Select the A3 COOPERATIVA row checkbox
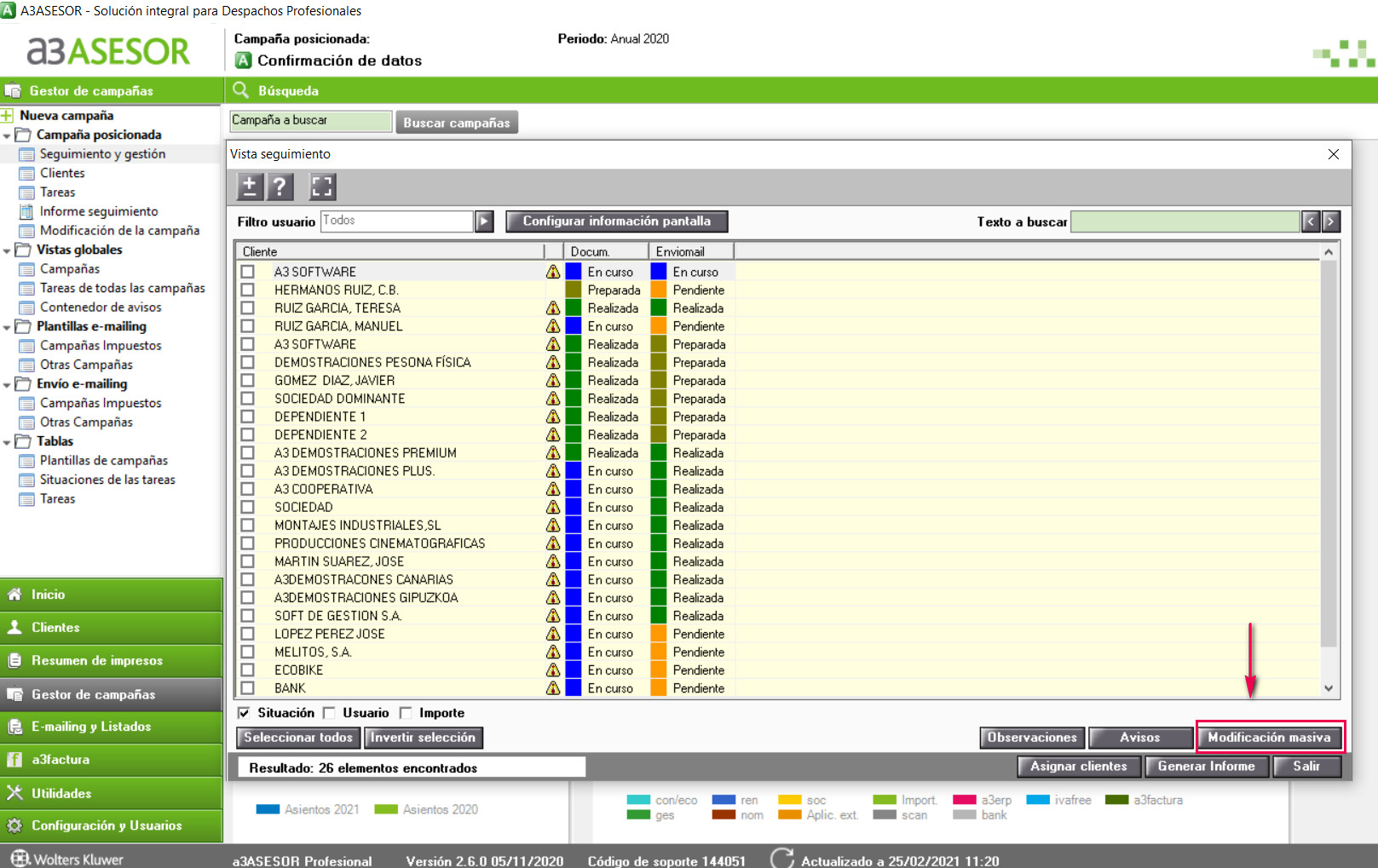Screen dimensions: 1378x868 coord(248,489)
